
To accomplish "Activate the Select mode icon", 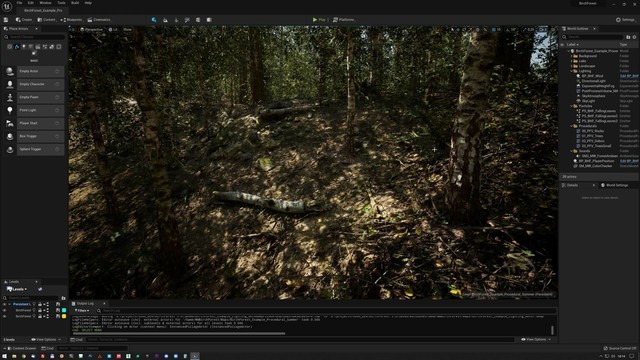I will coord(154,20).
